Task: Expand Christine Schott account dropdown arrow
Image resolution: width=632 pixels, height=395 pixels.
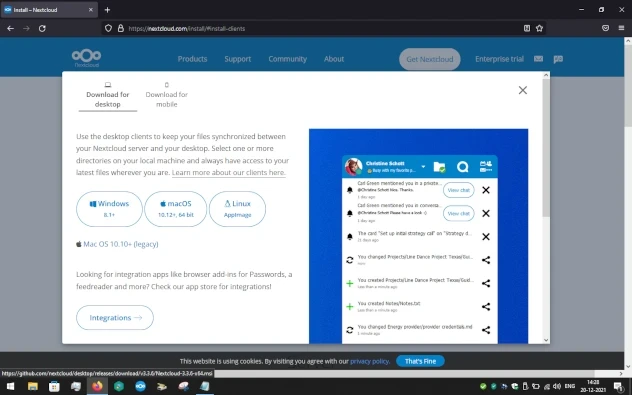Action: click(423, 166)
